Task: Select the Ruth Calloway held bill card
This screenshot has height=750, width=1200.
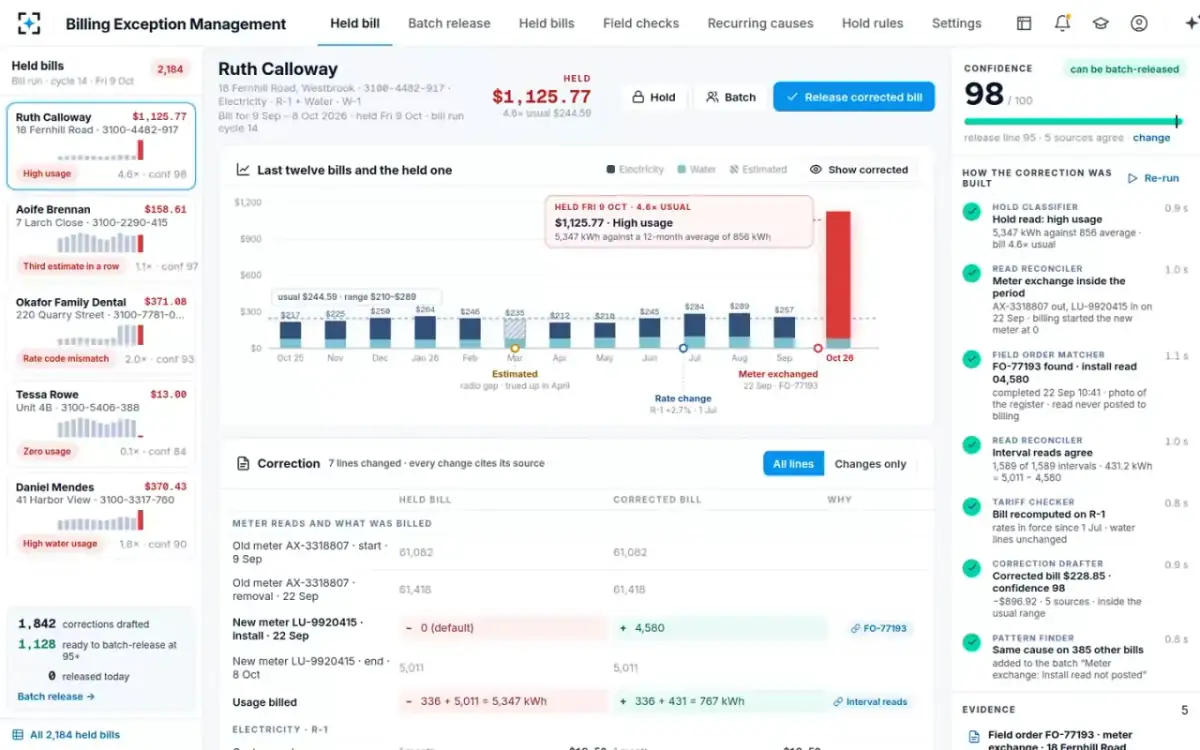Action: click(101, 147)
